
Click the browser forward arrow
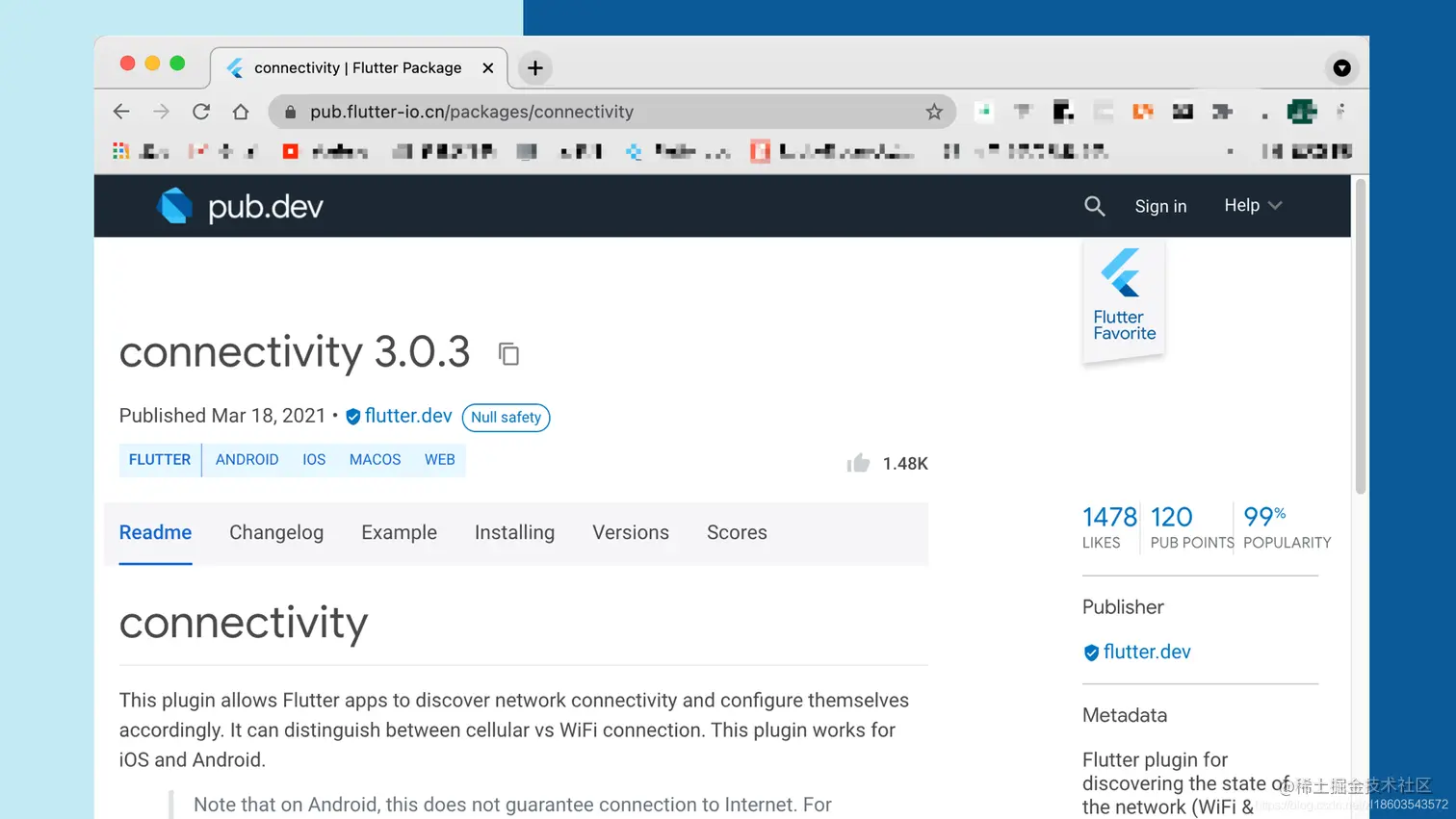[161, 112]
